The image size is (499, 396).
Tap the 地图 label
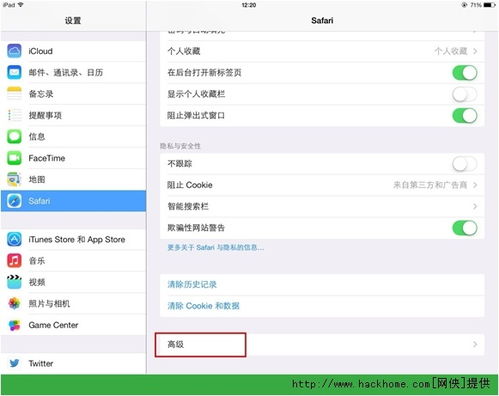tap(37, 179)
